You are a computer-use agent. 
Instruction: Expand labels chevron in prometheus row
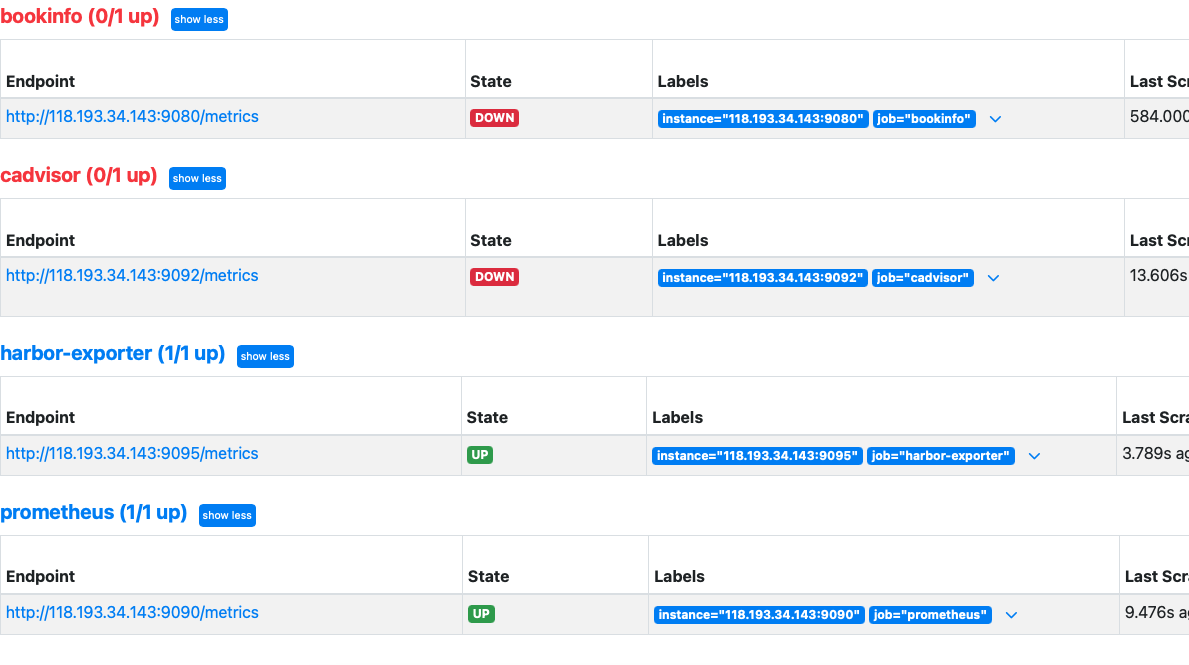click(x=1011, y=615)
